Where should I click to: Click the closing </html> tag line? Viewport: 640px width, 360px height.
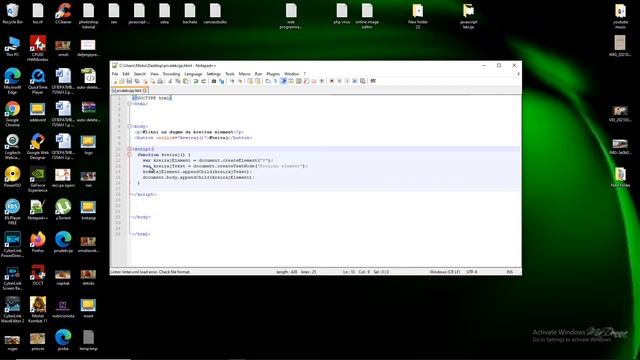(141, 234)
